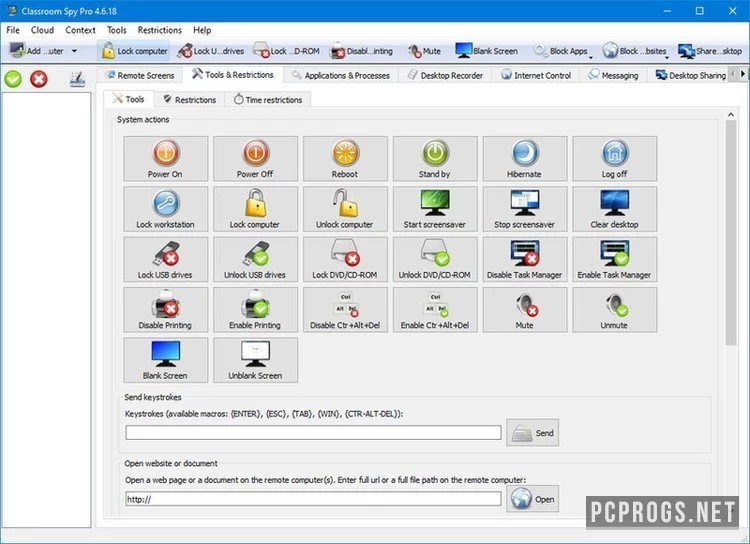This screenshot has width=750, height=544.
Task: Open the Add computer dropdown arrow
Action: click(74, 51)
